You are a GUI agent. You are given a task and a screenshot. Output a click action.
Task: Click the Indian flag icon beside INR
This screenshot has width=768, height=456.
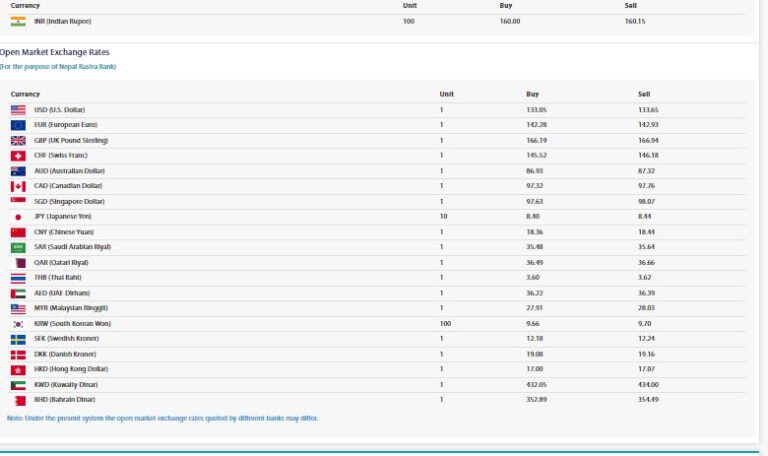pyautogui.click(x=18, y=22)
